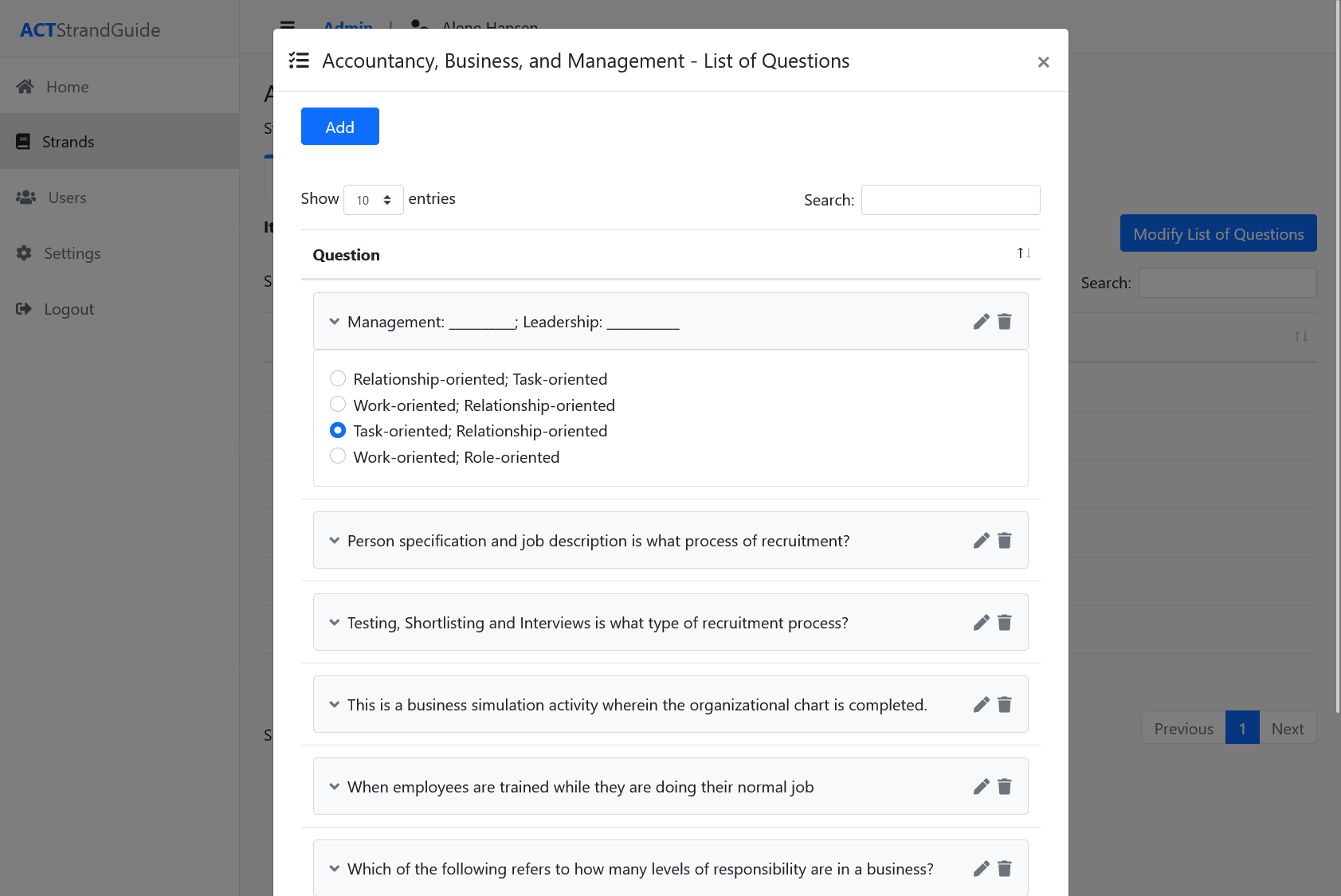The width and height of the screenshot is (1341, 896).
Task: Edit the person specification question
Action: pos(981,541)
